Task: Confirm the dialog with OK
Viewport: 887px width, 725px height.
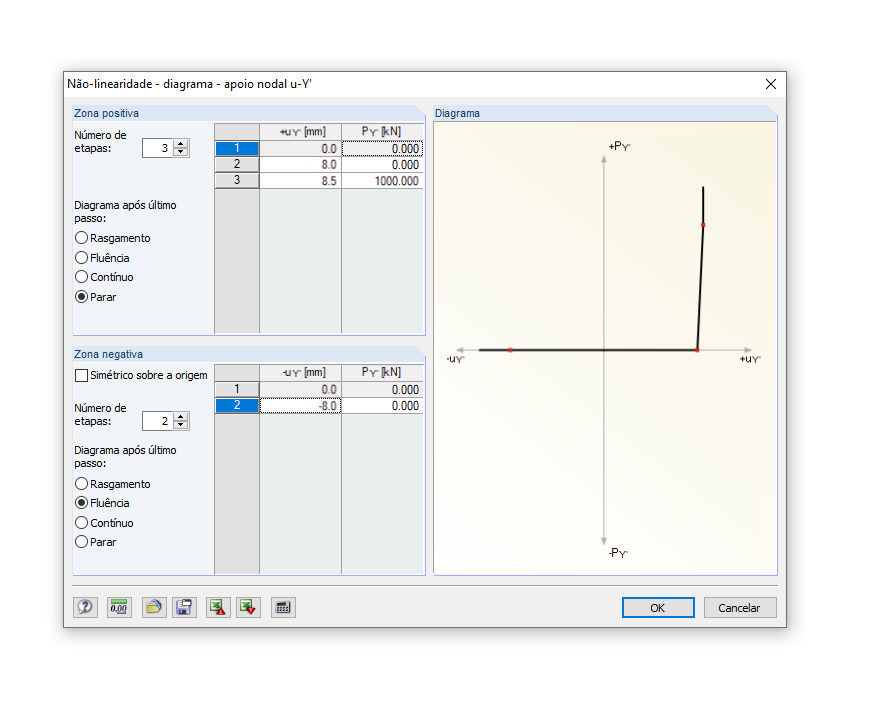Action: (658, 607)
